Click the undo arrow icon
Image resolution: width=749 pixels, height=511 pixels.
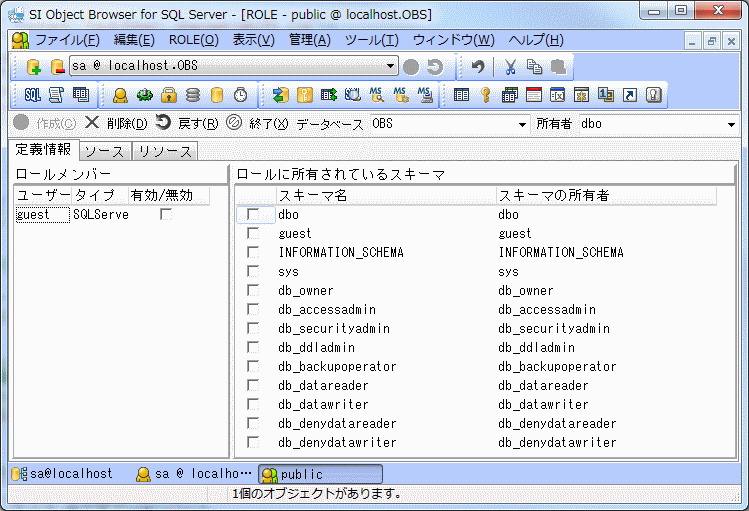pos(478,67)
